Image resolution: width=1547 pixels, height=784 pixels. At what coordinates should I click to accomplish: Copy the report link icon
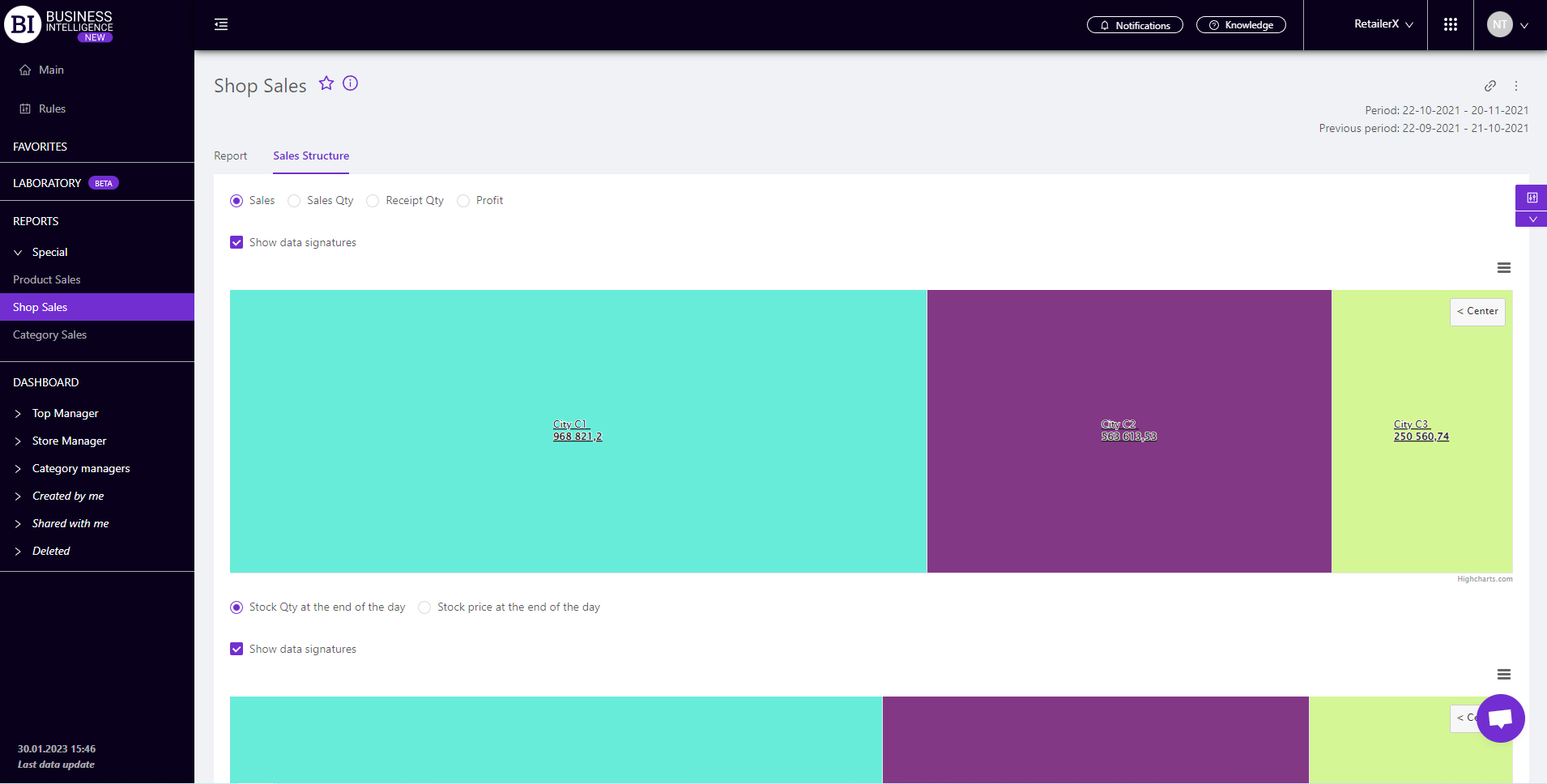coord(1489,86)
